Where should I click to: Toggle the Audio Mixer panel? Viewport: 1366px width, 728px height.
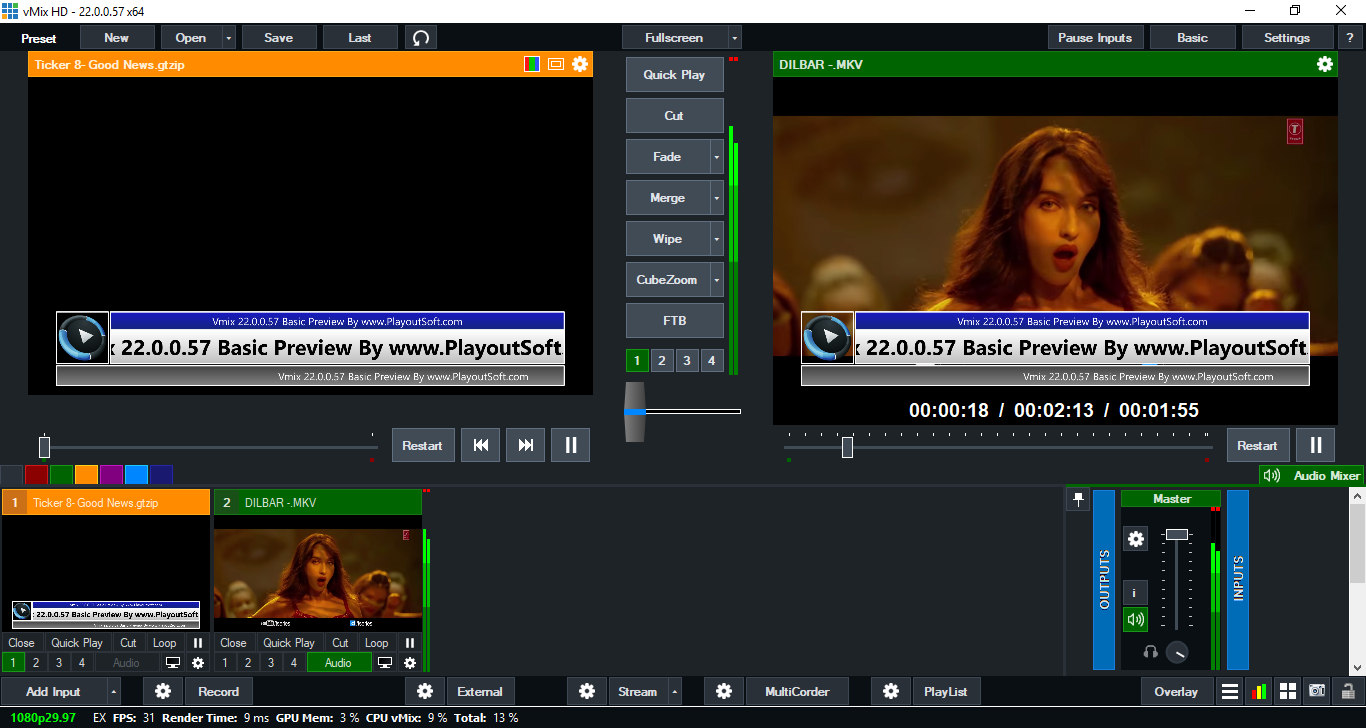click(x=1311, y=476)
